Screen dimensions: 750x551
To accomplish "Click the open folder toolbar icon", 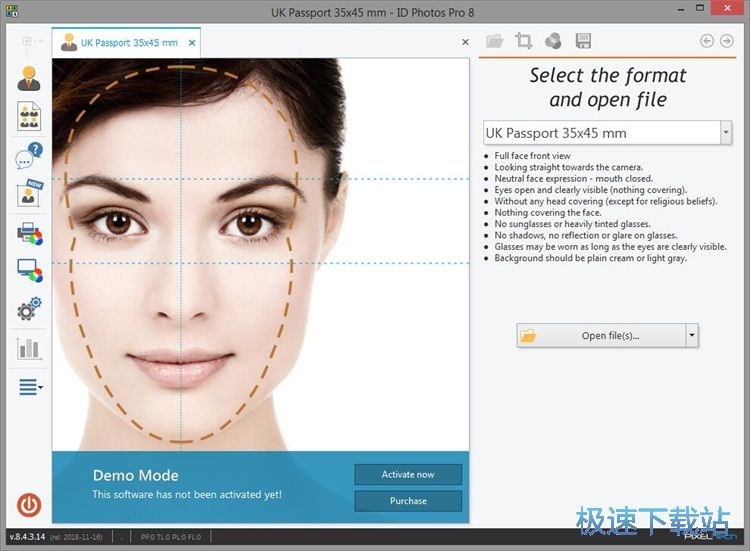I will pyautogui.click(x=494, y=41).
